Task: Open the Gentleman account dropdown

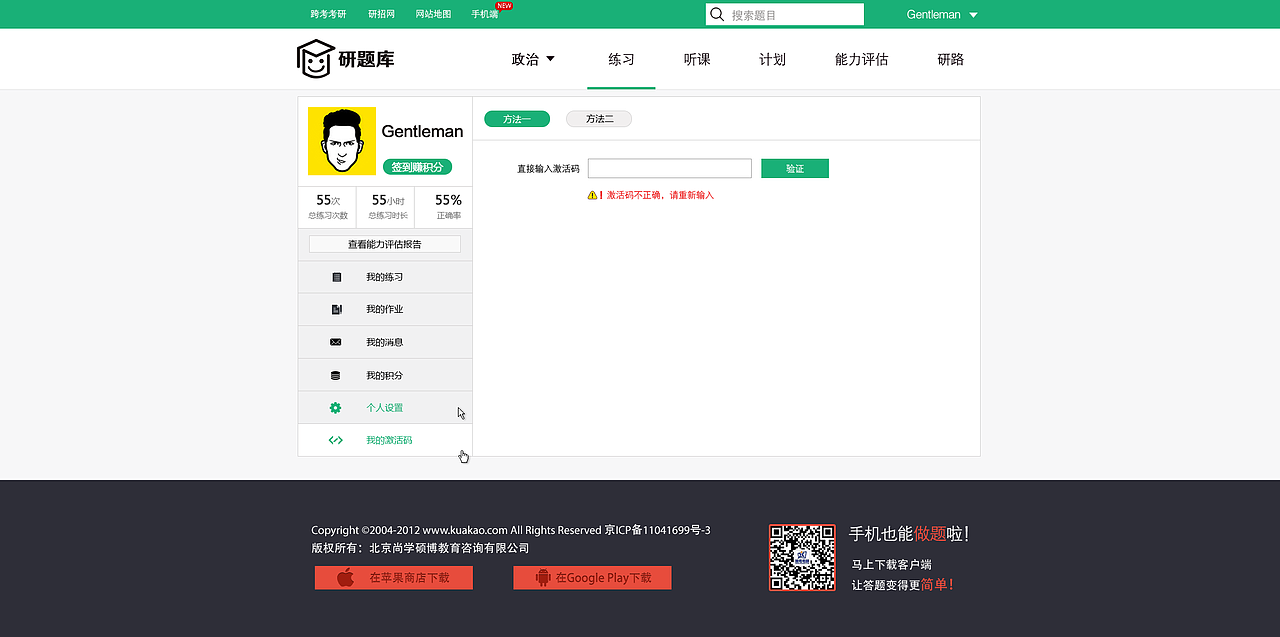Action: [939, 14]
